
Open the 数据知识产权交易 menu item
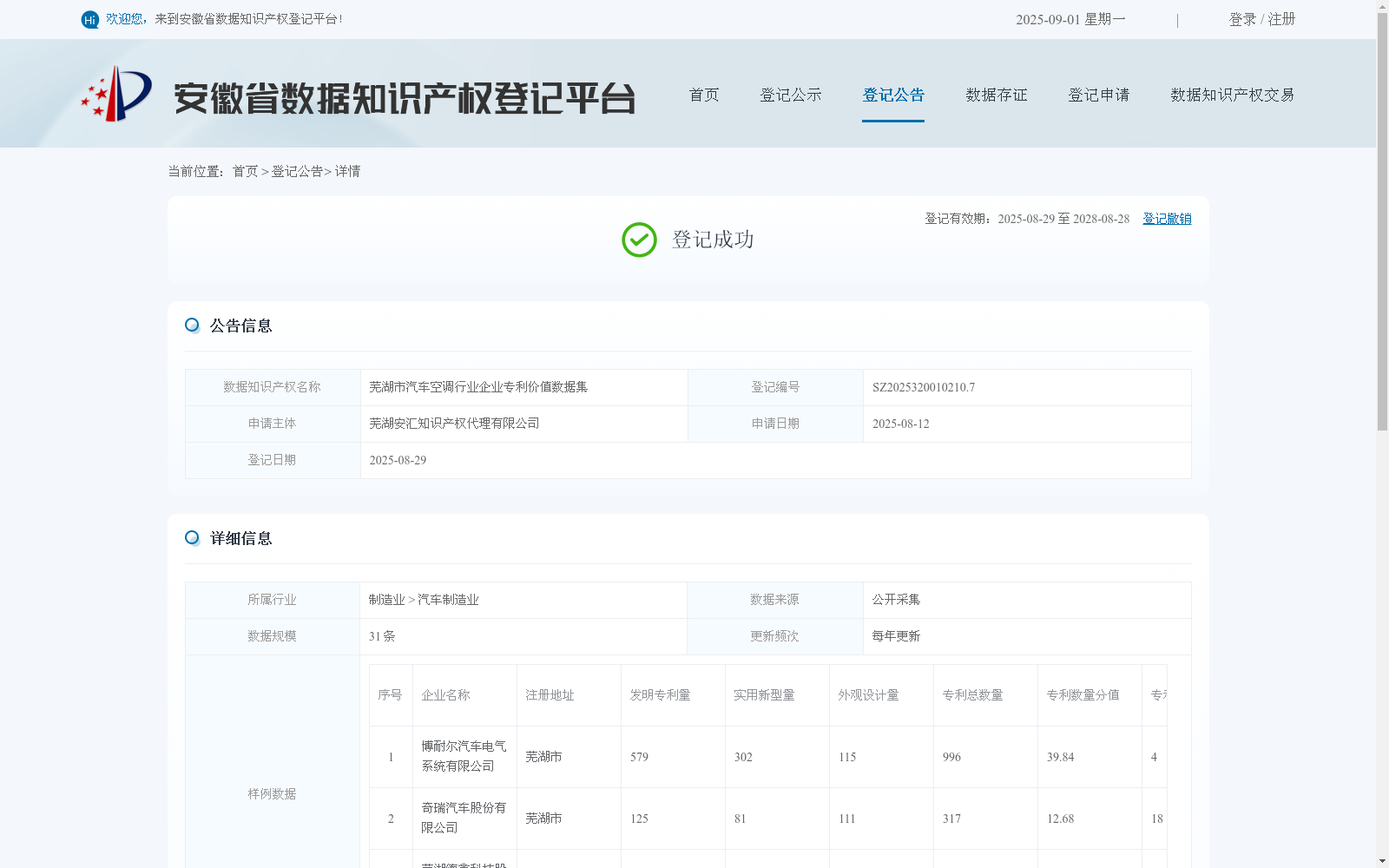[1232, 95]
